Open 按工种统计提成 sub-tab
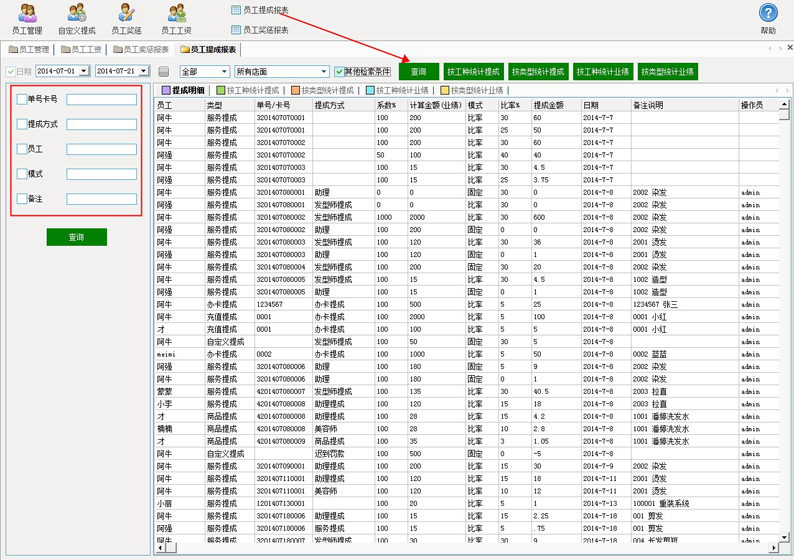 coord(248,90)
